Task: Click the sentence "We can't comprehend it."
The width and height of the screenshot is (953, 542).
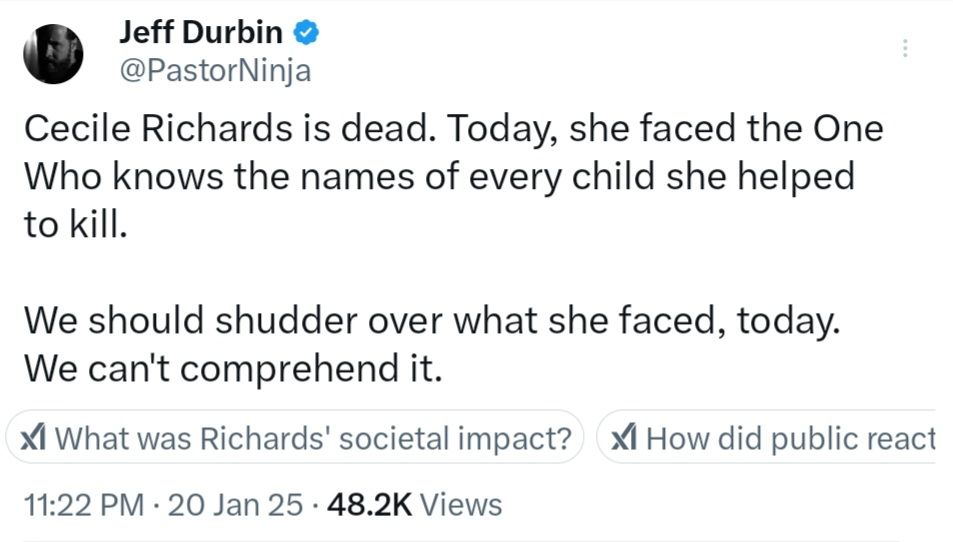Action: tap(232, 369)
